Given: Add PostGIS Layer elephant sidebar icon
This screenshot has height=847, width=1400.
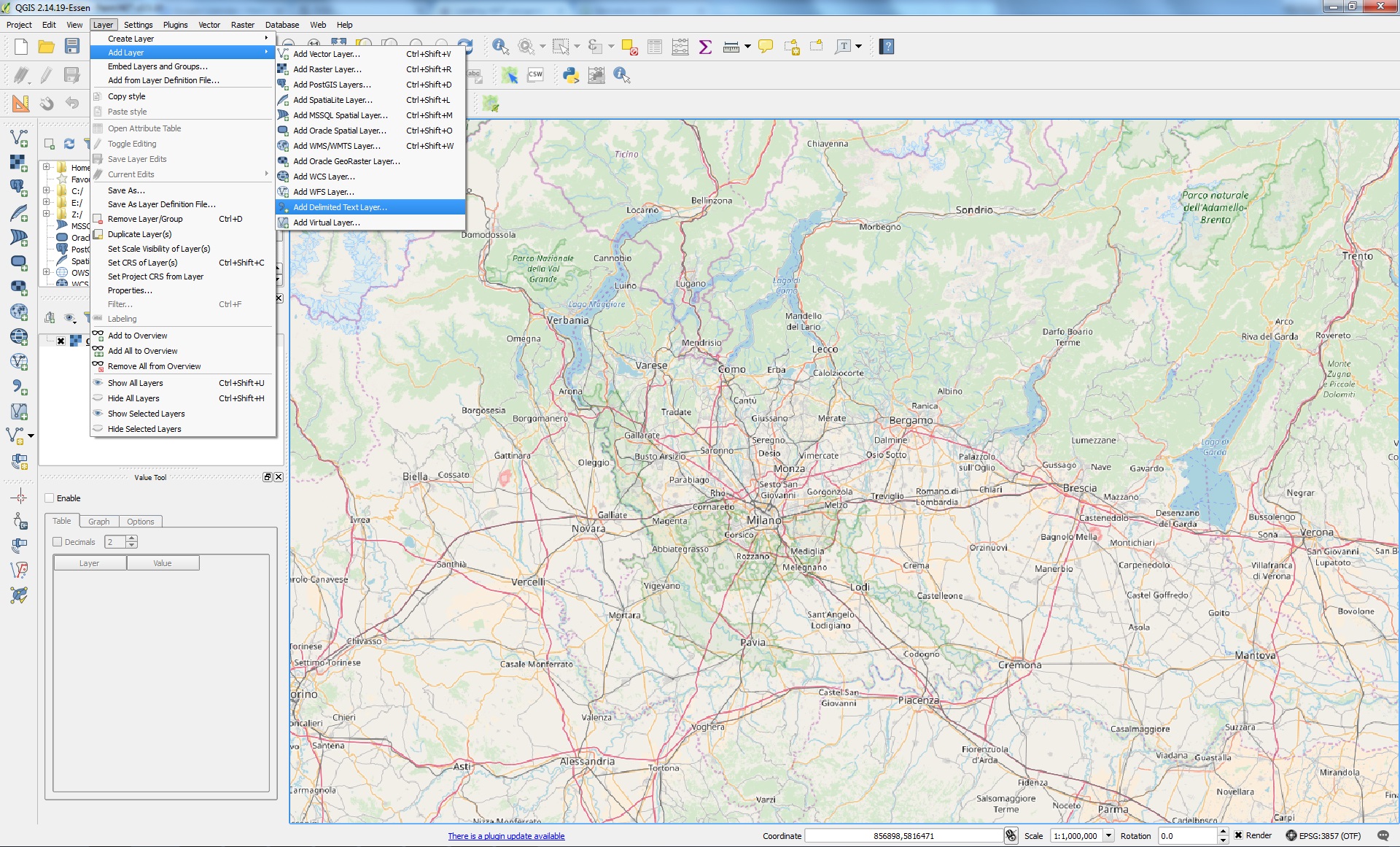Looking at the screenshot, I should 19,187.
